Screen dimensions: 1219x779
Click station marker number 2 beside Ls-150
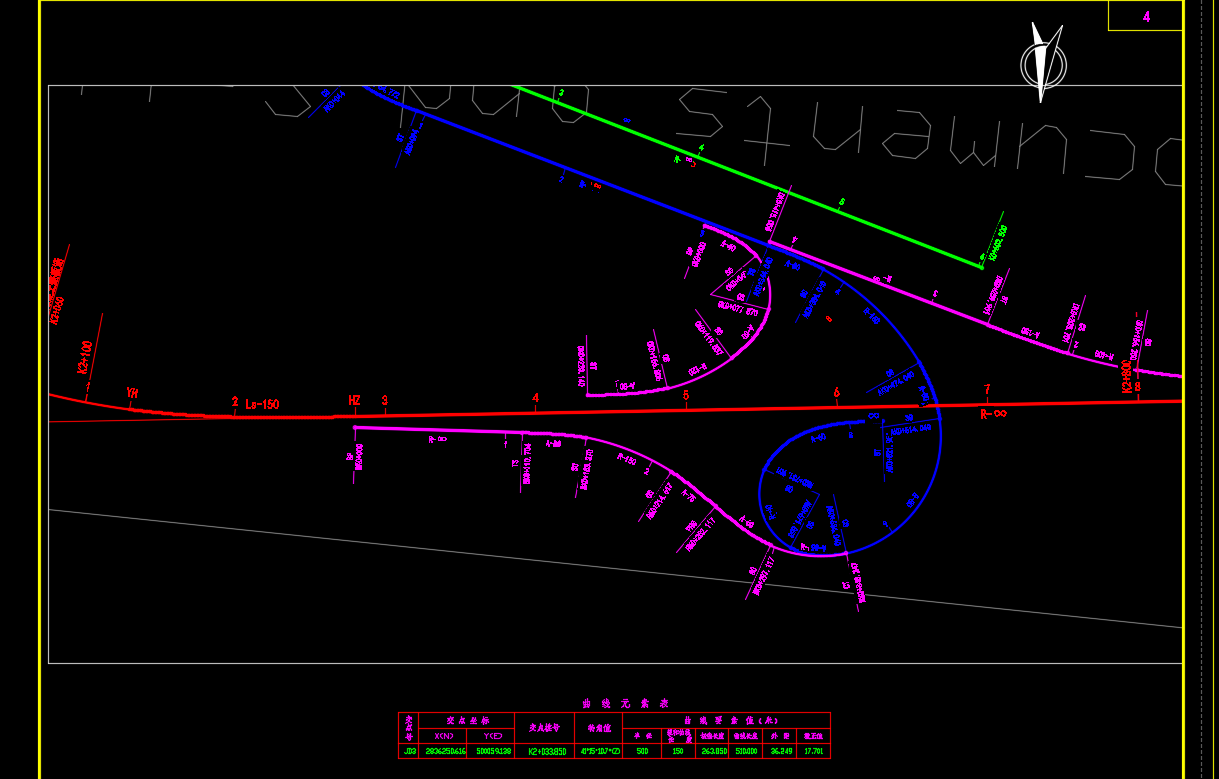pyautogui.click(x=235, y=402)
